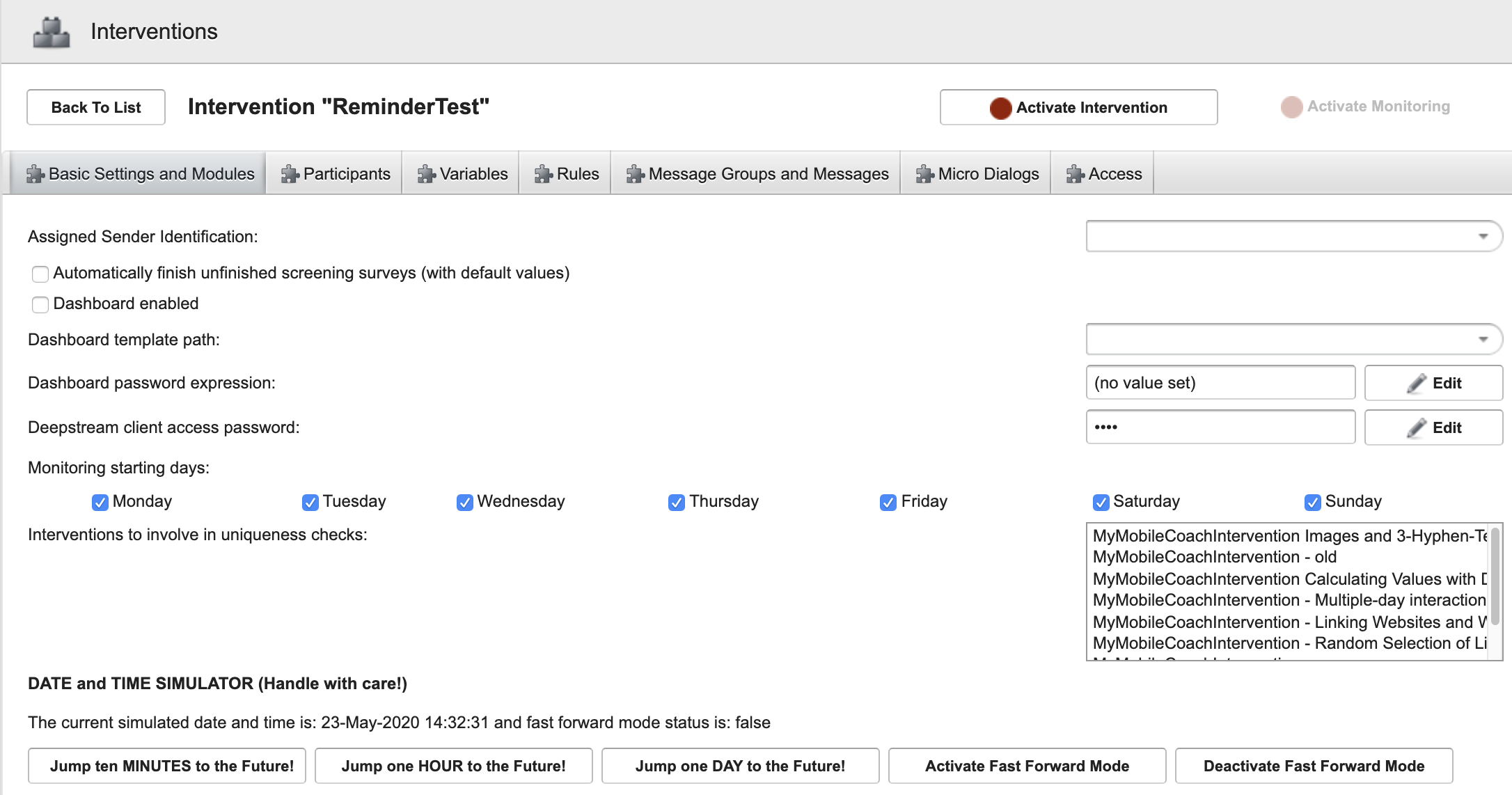The width and height of the screenshot is (1512, 795).
Task: Click the Interventions puzzle-piece header icon
Action: [51, 31]
